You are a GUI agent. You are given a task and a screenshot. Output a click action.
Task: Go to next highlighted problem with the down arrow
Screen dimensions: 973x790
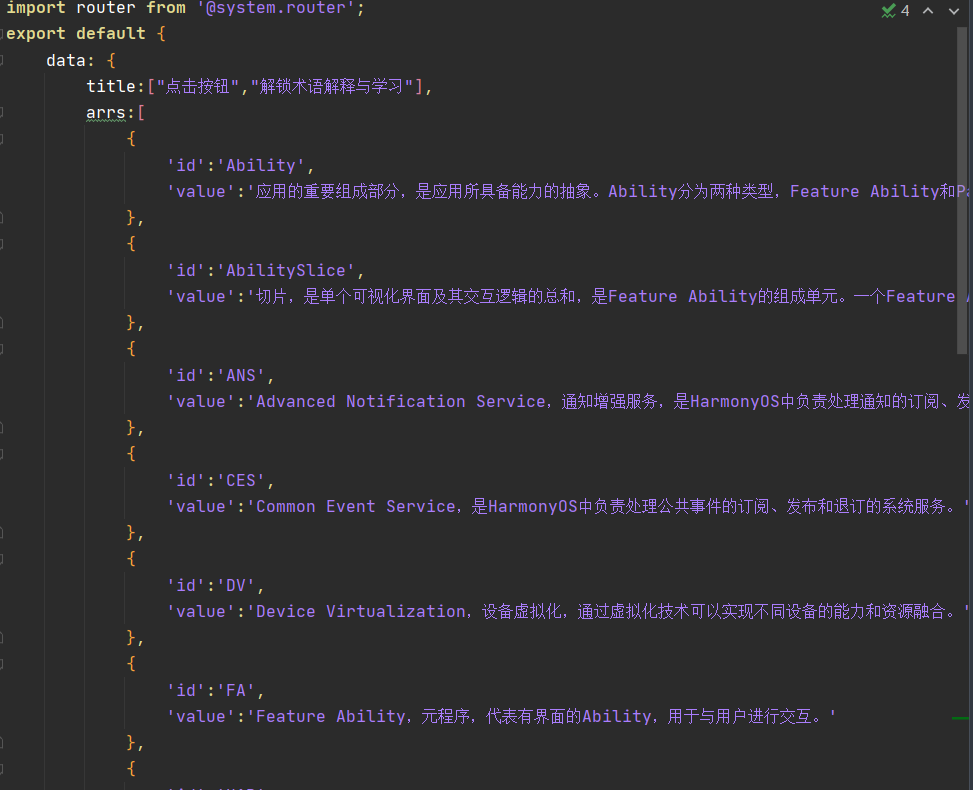954,11
